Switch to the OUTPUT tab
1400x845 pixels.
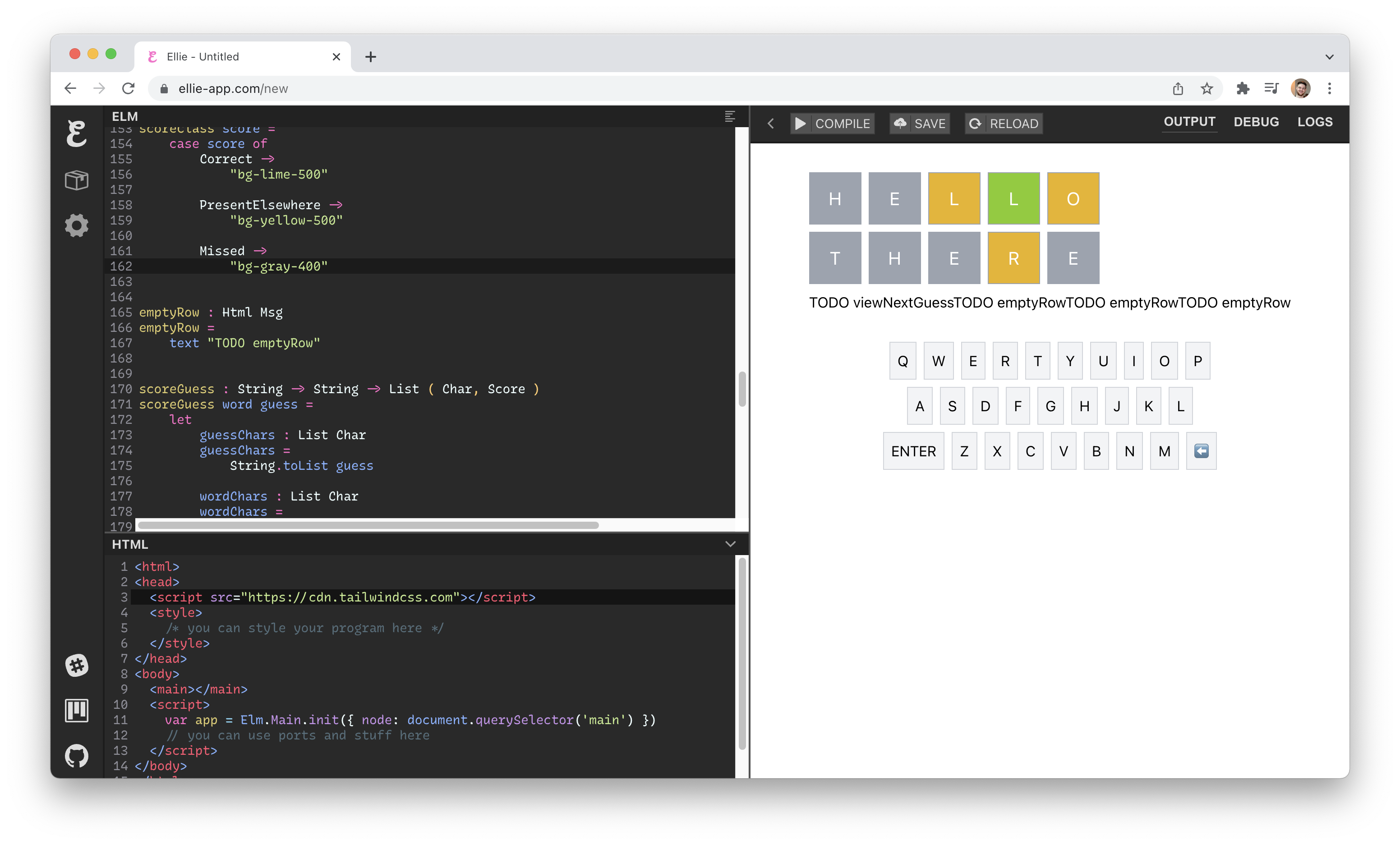tap(1189, 122)
